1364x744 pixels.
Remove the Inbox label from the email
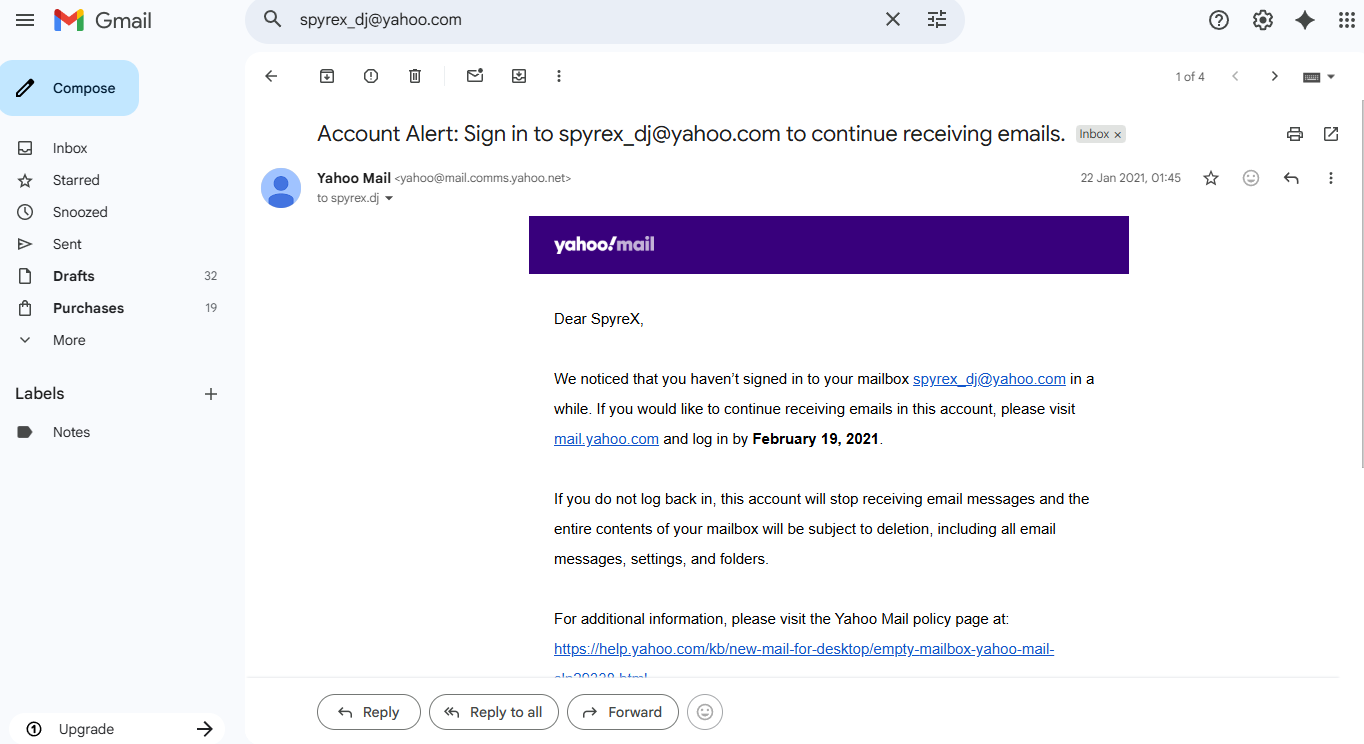pyautogui.click(x=1118, y=134)
